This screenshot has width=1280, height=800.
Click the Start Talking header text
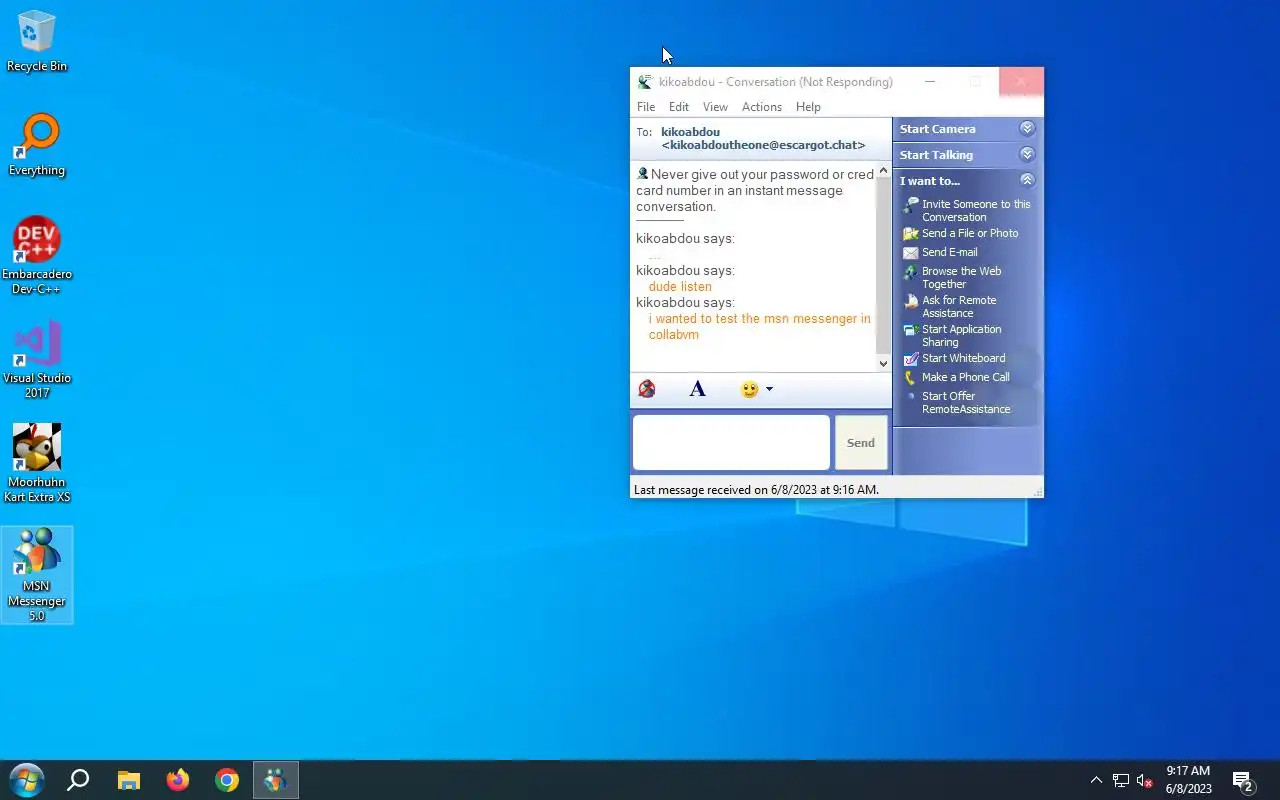point(936,155)
